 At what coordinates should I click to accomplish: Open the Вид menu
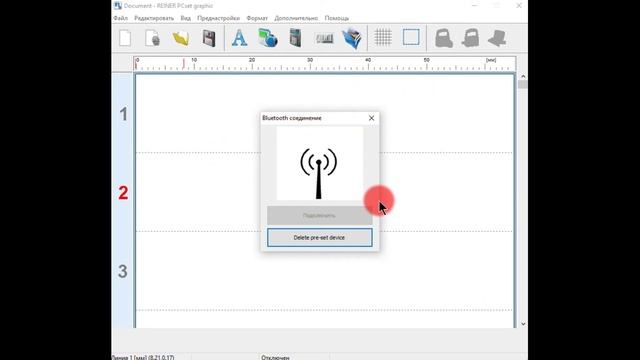pyautogui.click(x=186, y=18)
